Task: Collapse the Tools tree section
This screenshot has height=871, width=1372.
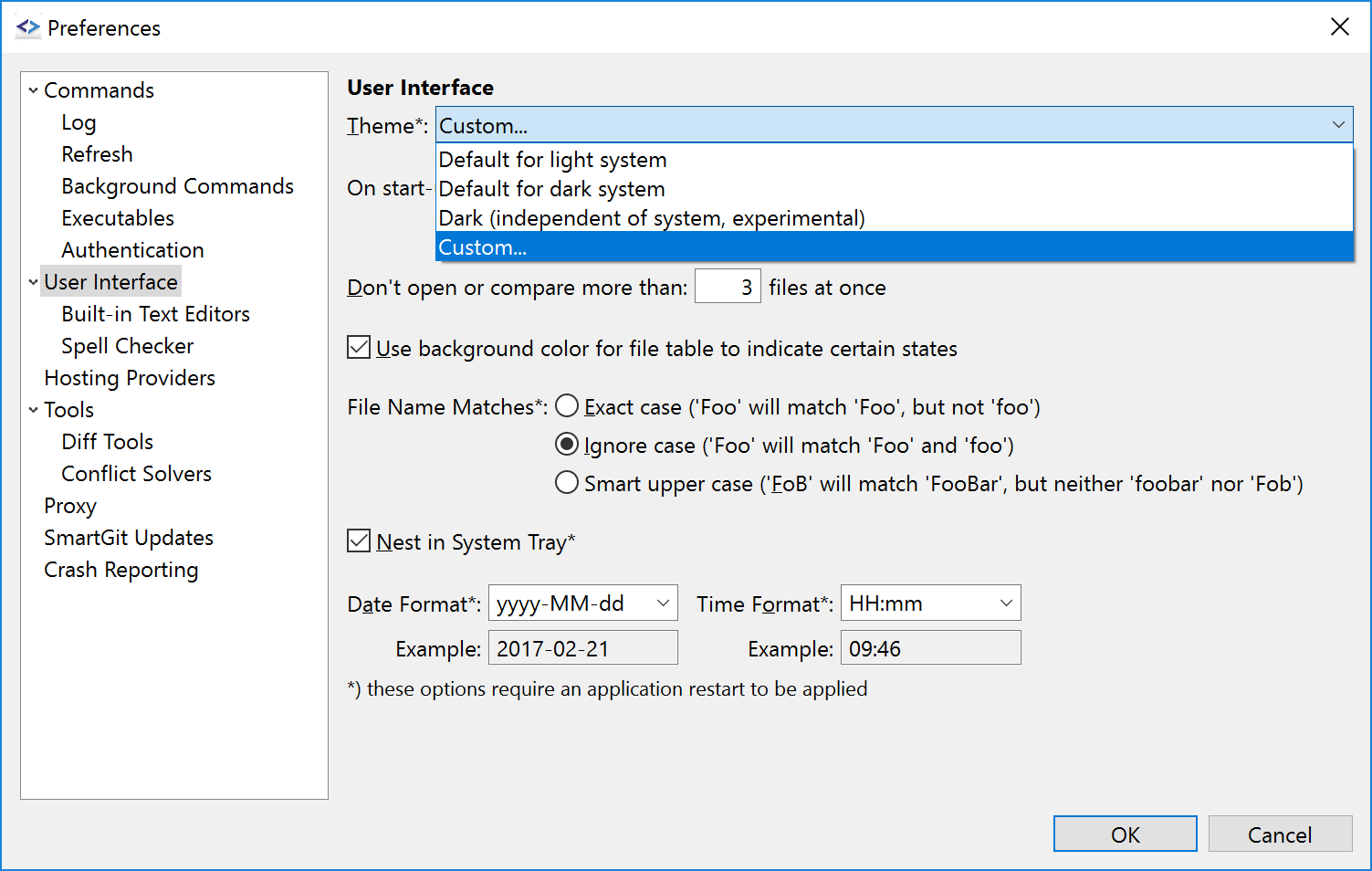Action: pos(33,409)
